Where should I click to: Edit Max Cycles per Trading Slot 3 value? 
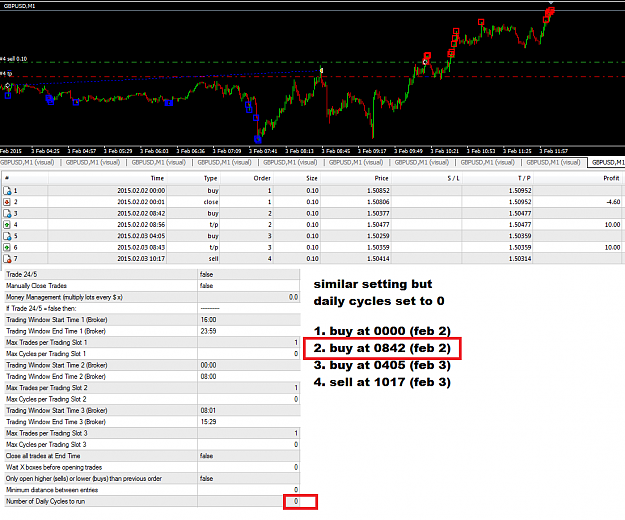[x=248, y=445]
